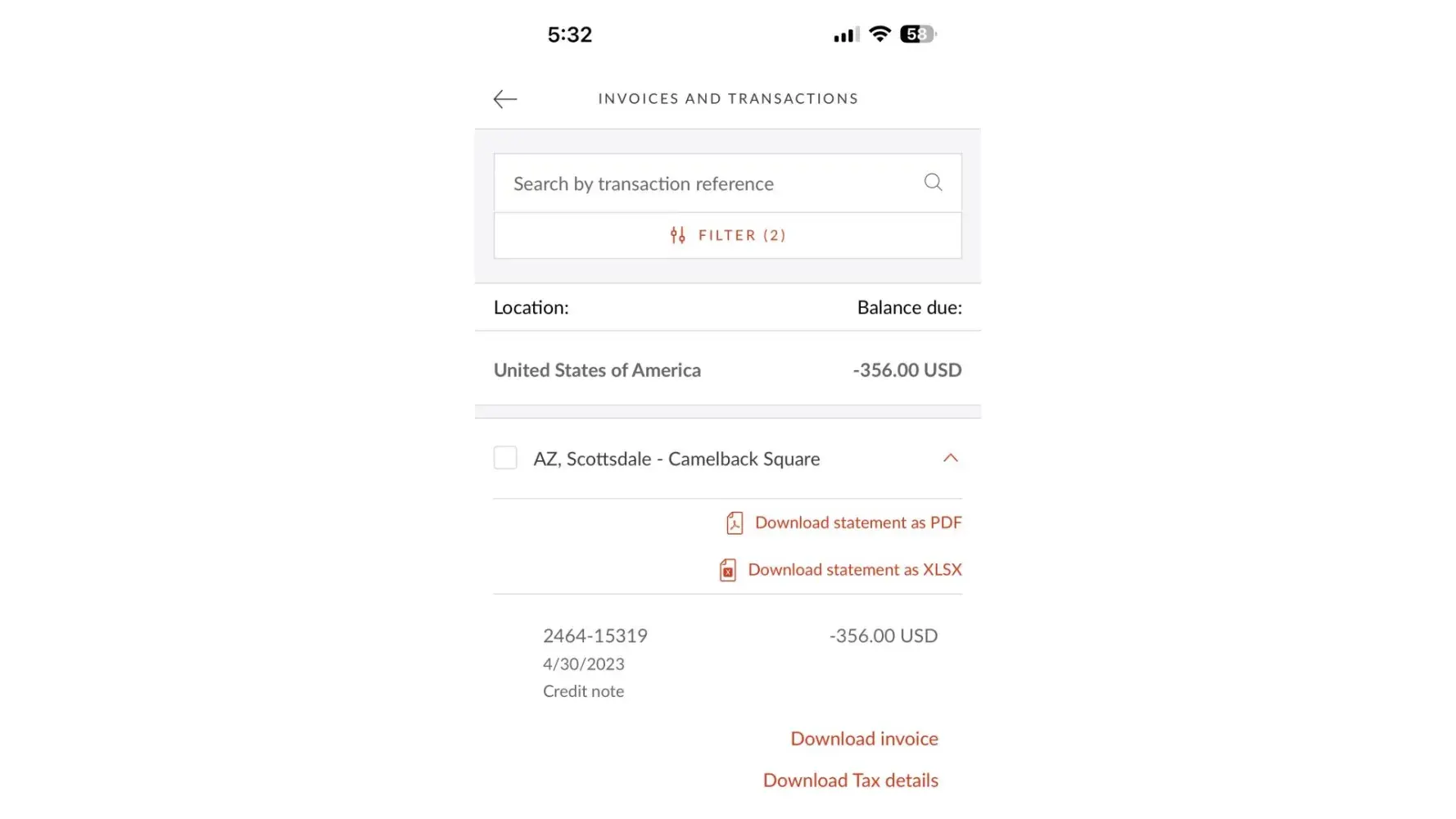Image resolution: width=1456 pixels, height=819 pixels.
Task: Focus the transaction reference search field
Action: (704, 183)
